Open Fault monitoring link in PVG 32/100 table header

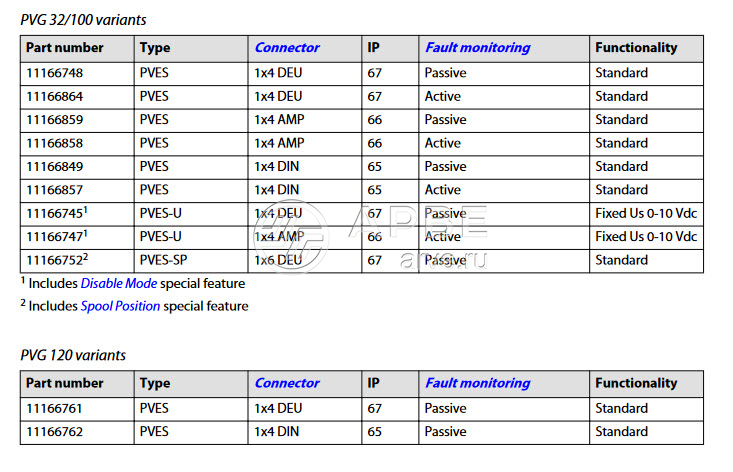pos(477,48)
